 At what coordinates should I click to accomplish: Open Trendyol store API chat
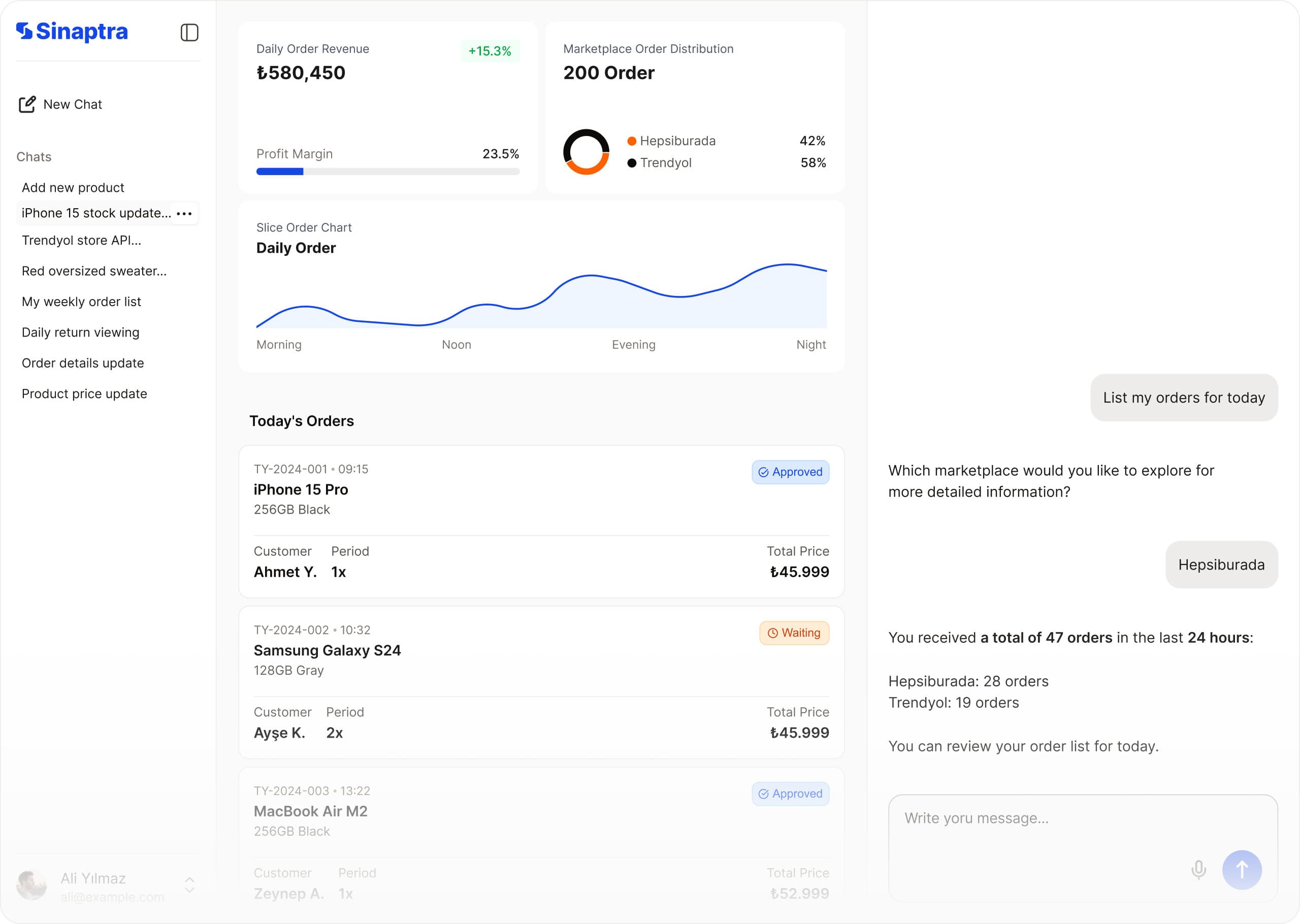point(81,240)
